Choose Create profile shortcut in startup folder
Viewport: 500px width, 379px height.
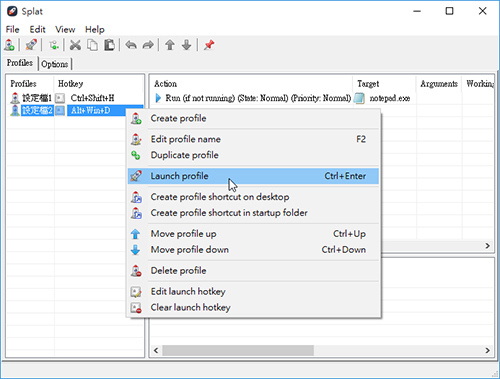(x=254, y=213)
